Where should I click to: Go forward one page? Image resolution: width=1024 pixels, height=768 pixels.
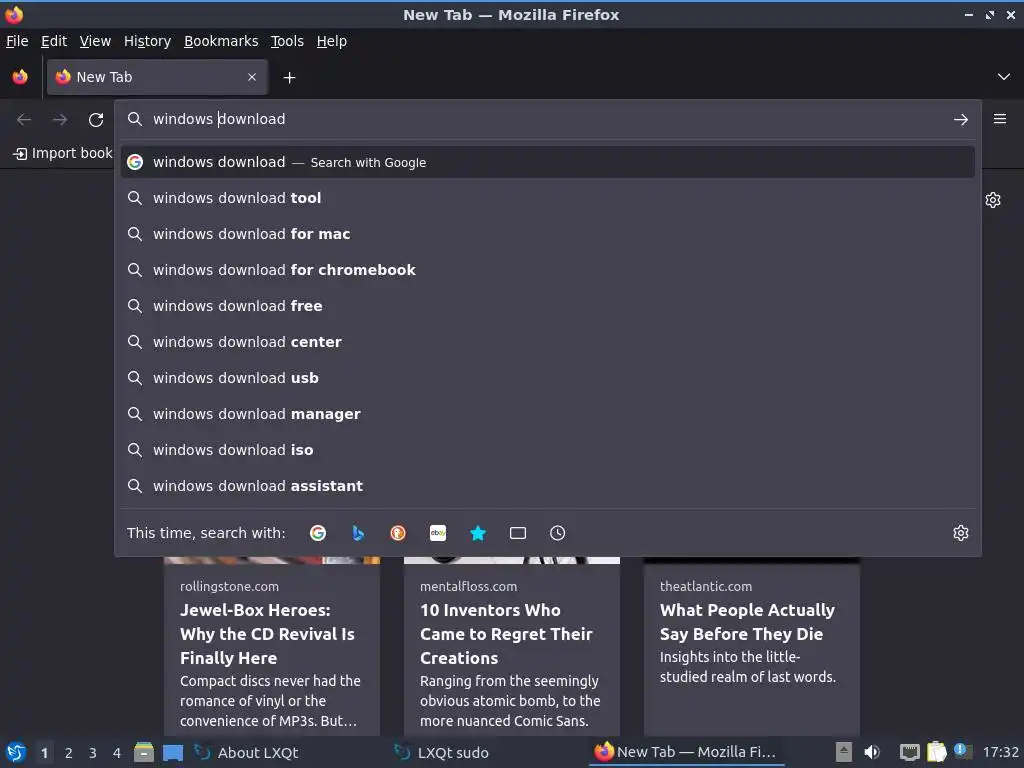[x=60, y=120]
